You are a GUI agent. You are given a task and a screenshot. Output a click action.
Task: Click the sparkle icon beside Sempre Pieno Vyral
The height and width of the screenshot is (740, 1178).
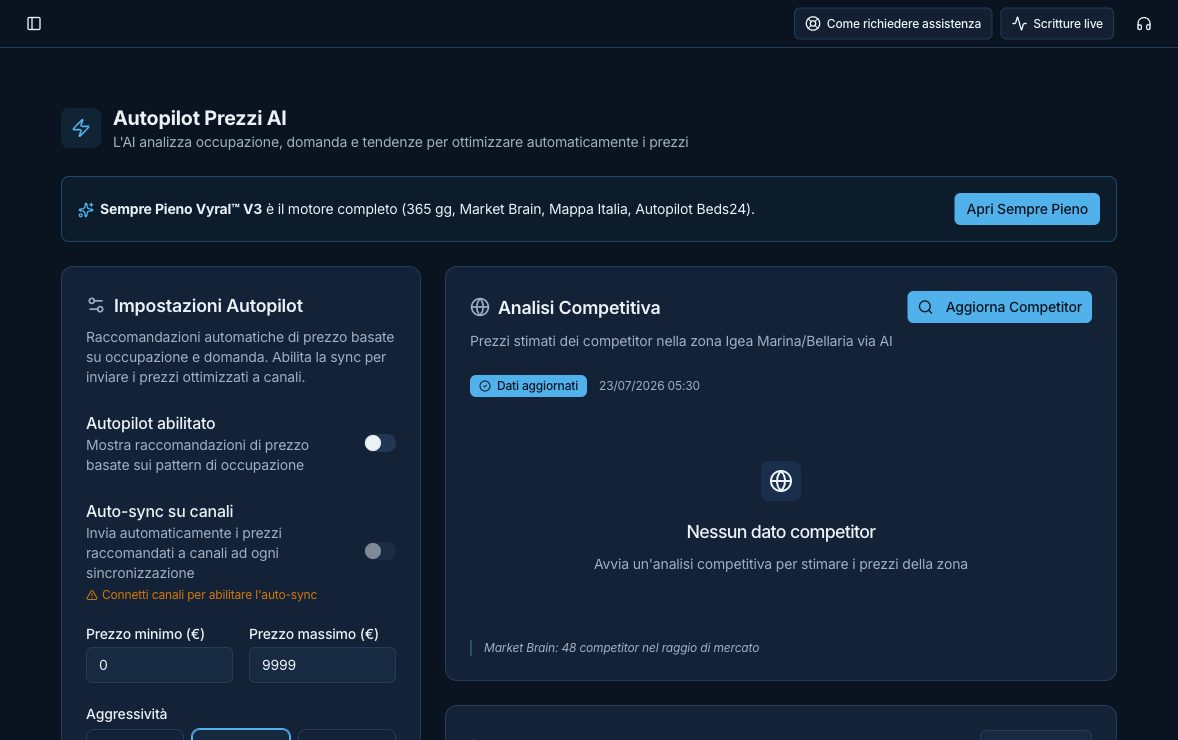coord(86,210)
